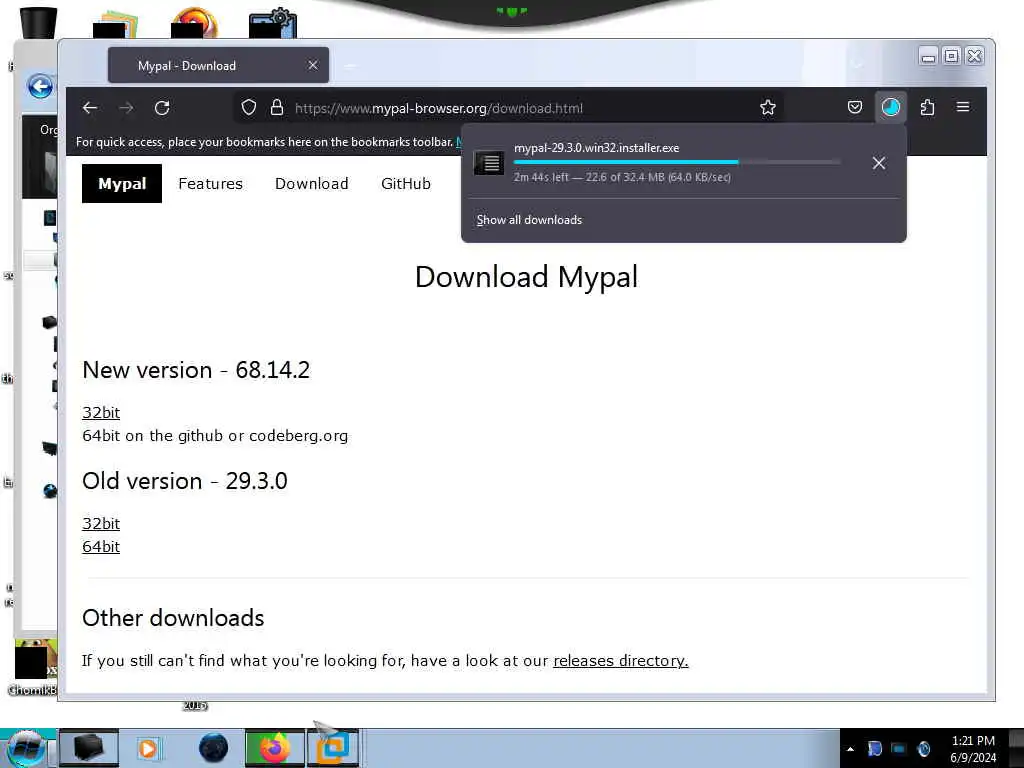Bookmark this page with the star icon
Viewport: 1024px width, 768px height.
[x=768, y=108]
